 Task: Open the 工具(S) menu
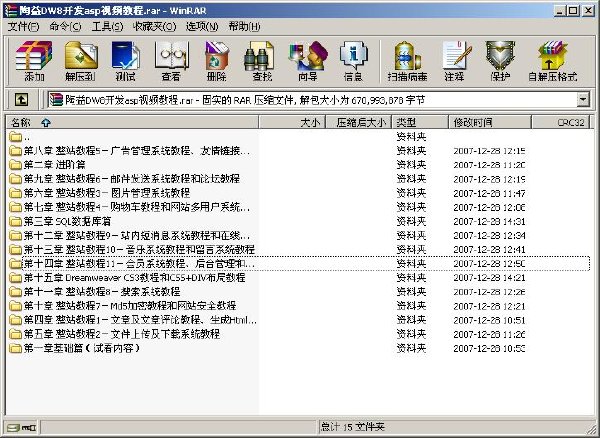click(x=107, y=26)
